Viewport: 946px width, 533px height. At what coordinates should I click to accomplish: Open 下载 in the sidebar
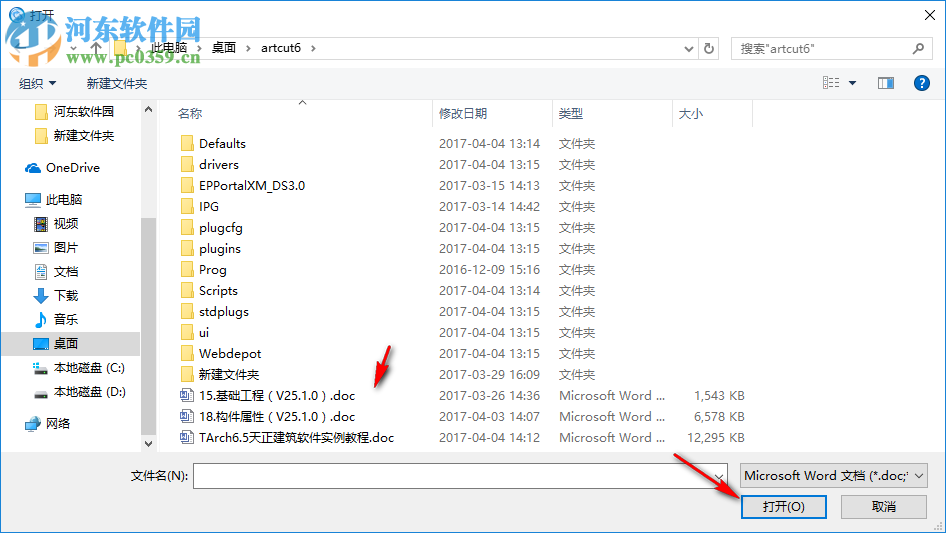click(x=56, y=296)
